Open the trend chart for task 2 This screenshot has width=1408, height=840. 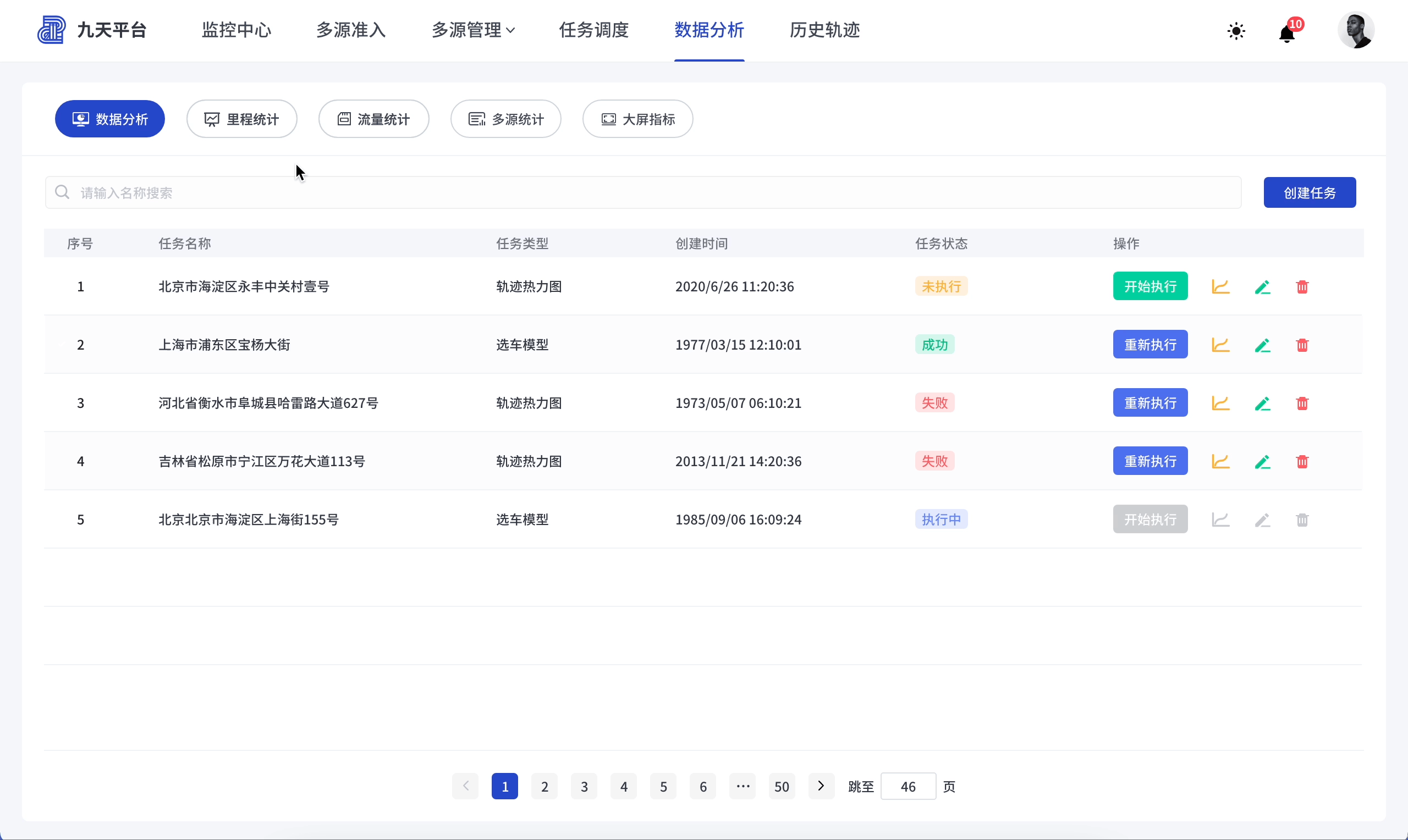click(x=1220, y=344)
